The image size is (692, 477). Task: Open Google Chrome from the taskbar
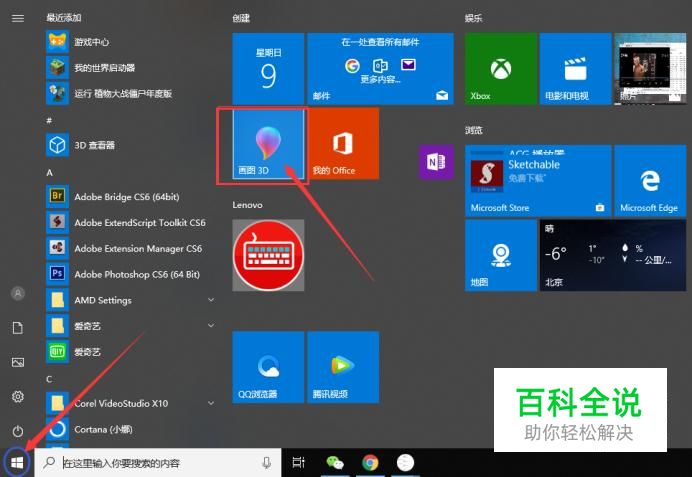pyautogui.click(x=370, y=462)
